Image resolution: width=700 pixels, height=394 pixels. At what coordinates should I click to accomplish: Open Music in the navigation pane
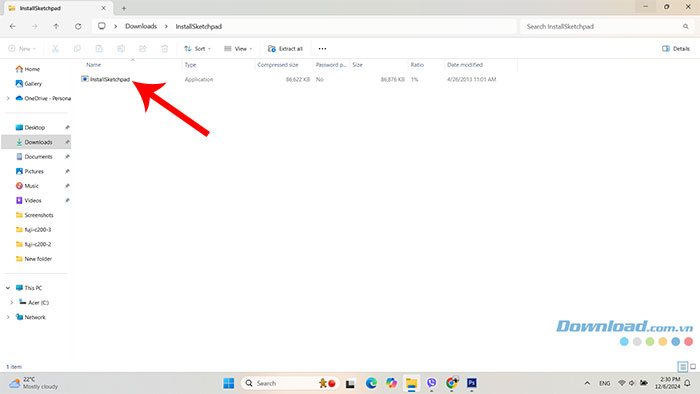(28, 186)
